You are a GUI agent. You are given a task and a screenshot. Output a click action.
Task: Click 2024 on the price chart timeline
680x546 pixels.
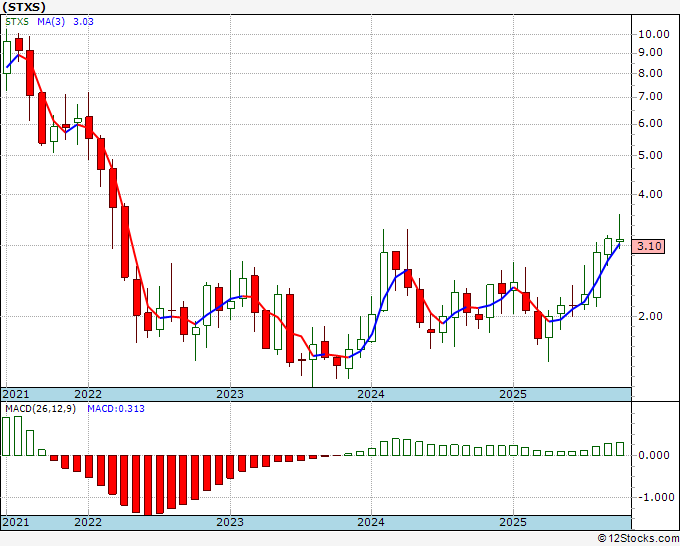click(x=371, y=394)
